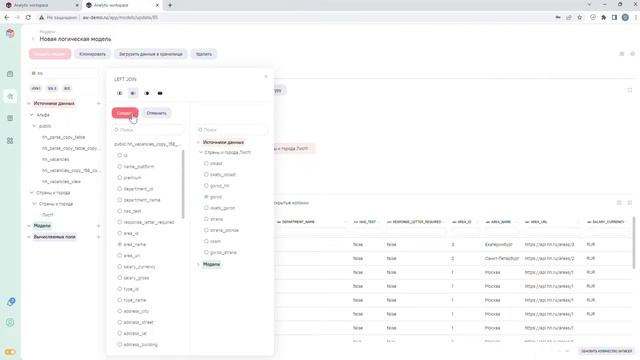Select the area_name radio button
The width and height of the screenshot is (640, 360).
pyautogui.click(x=120, y=244)
